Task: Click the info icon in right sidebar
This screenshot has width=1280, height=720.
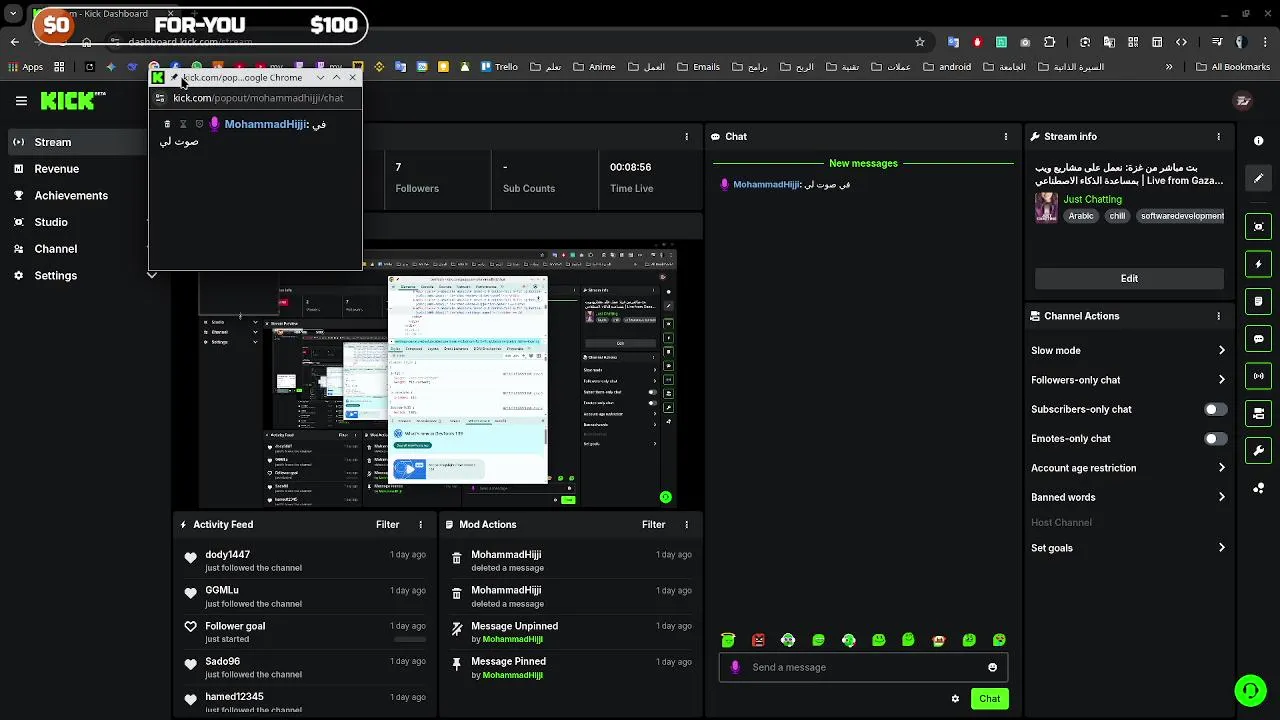Action: click(1258, 141)
